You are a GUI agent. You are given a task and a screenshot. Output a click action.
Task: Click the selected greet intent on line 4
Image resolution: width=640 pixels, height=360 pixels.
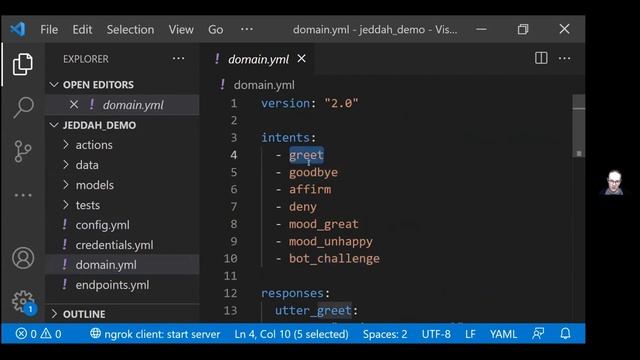point(306,155)
